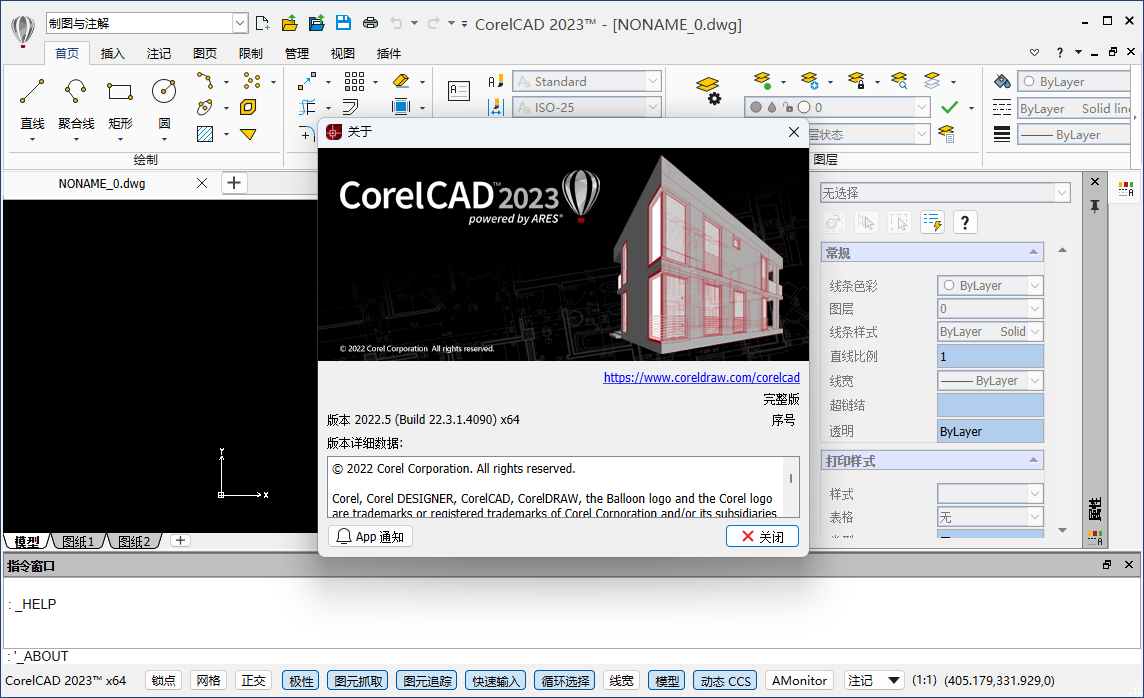1144x698 pixels.
Task: Click the text note icon in ribbon
Action: pos(458,90)
